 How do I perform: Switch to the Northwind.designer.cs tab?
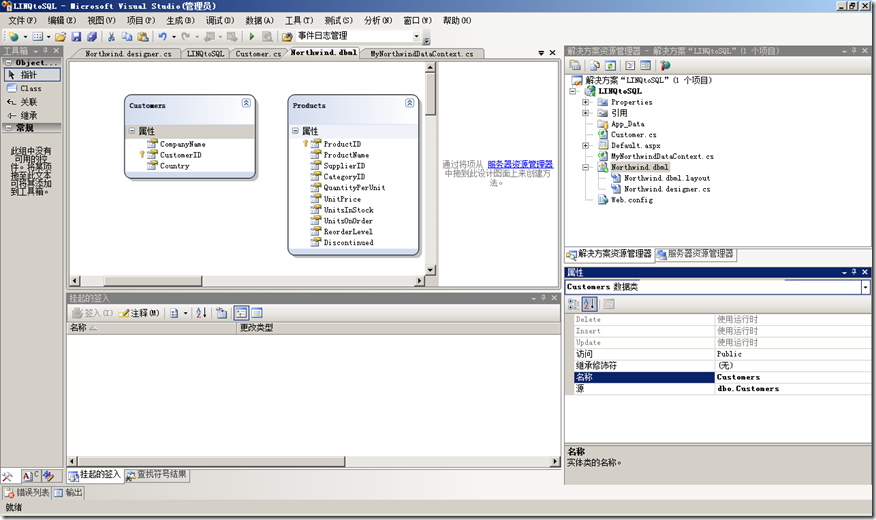coord(128,54)
